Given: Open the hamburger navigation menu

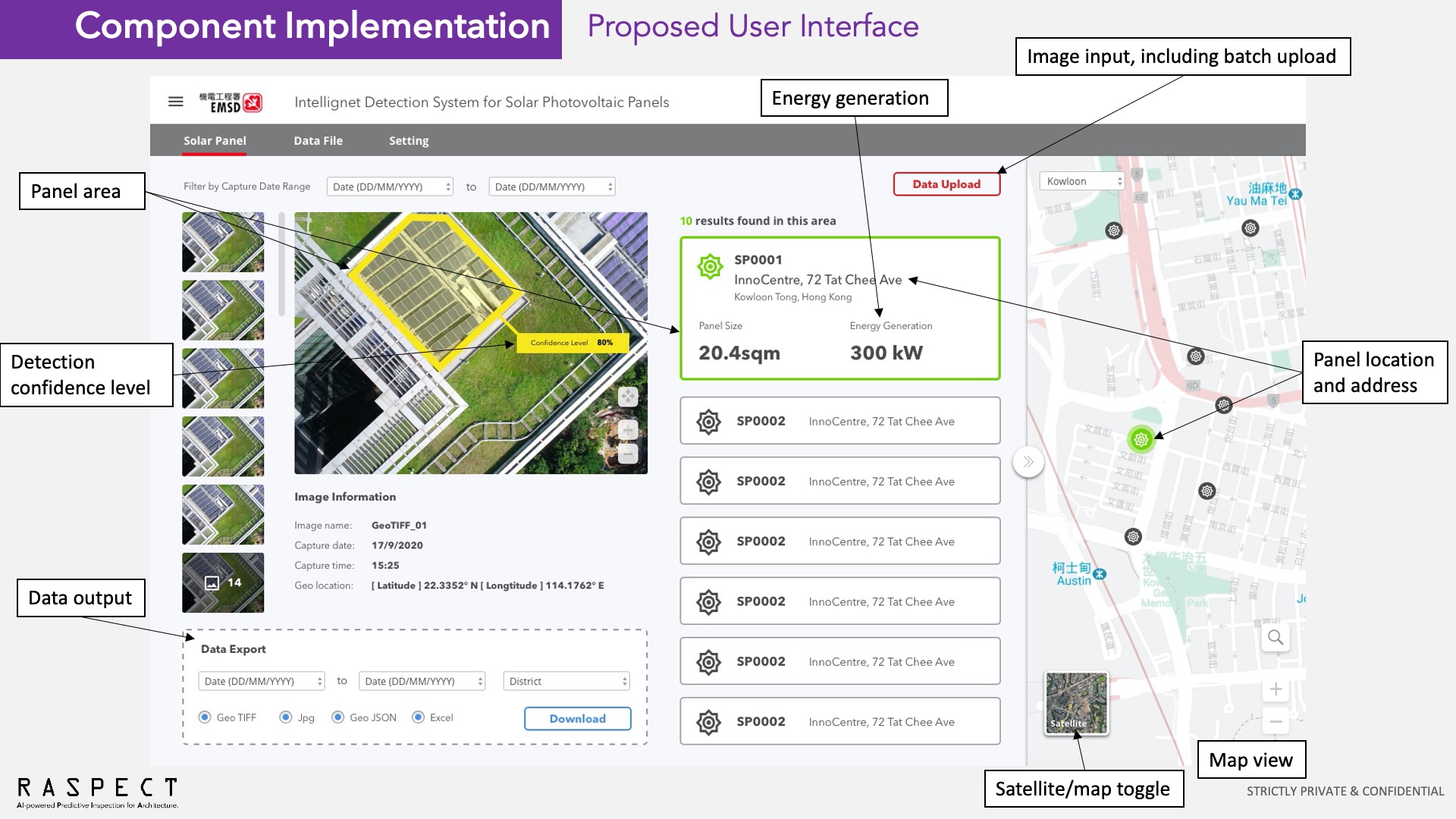Looking at the screenshot, I should point(175,101).
